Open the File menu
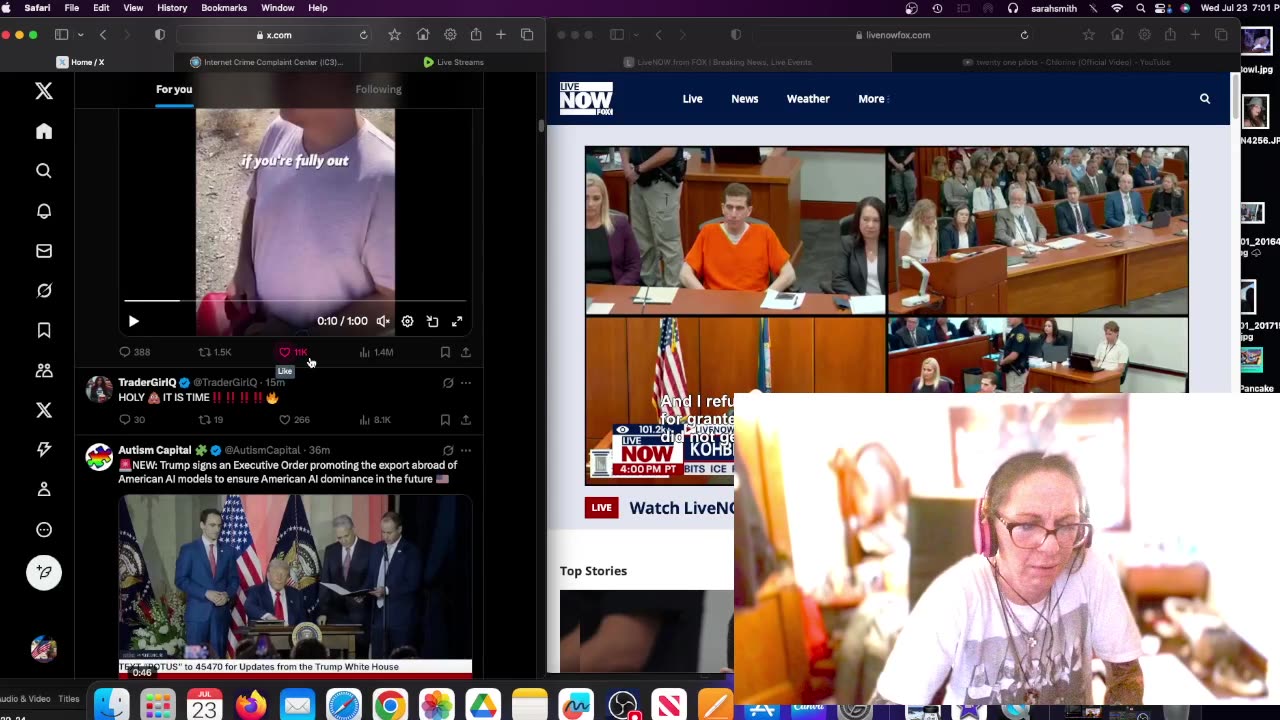This screenshot has height=720, width=1280. click(72, 8)
